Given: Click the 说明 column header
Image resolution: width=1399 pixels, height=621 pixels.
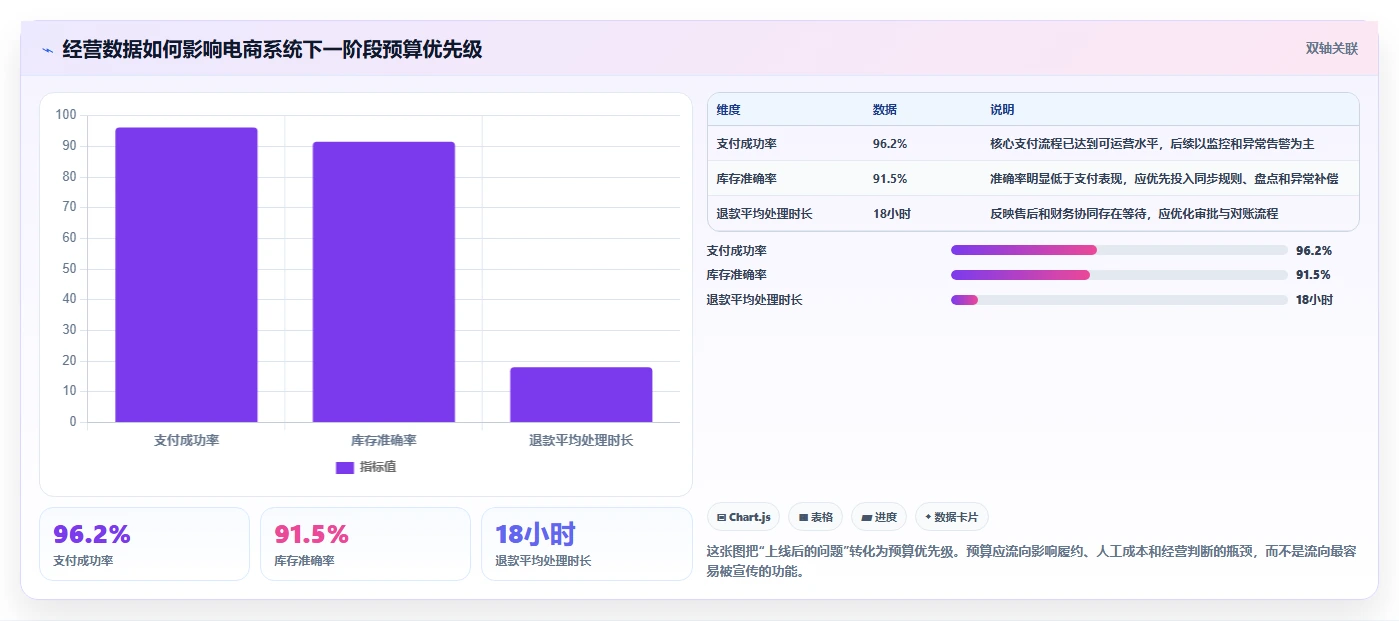Looking at the screenshot, I should pyautogui.click(x=1002, y=109).
